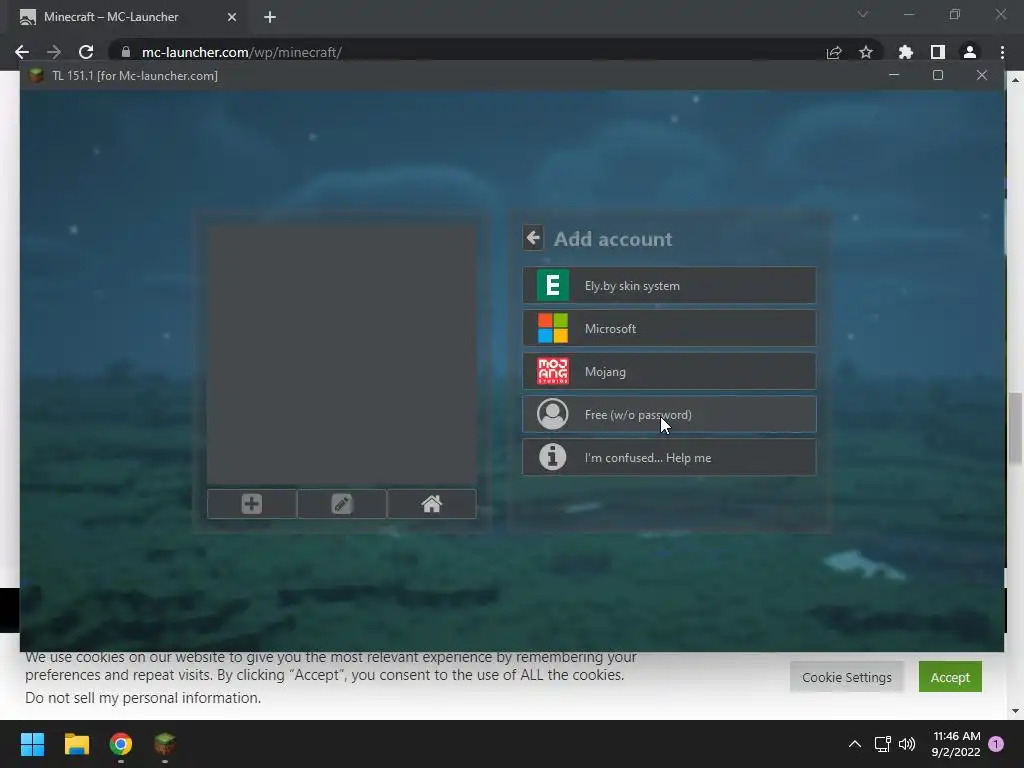Click the empty account list panel
Screen dimensions: 1024x768
[342, 355]
